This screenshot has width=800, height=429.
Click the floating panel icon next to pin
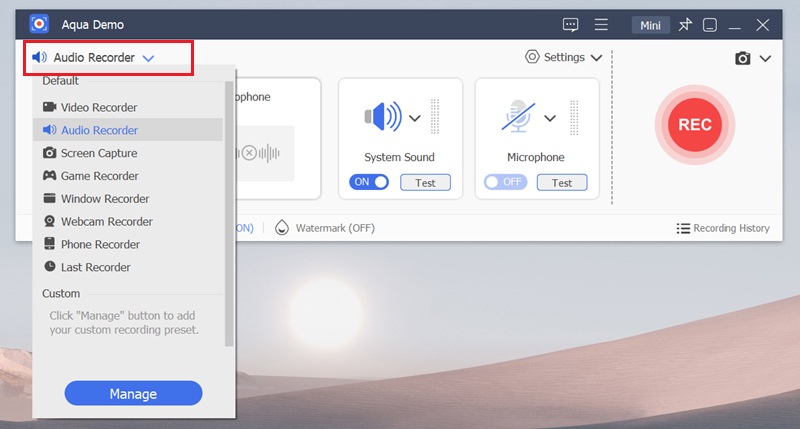(x=710, y=25)
